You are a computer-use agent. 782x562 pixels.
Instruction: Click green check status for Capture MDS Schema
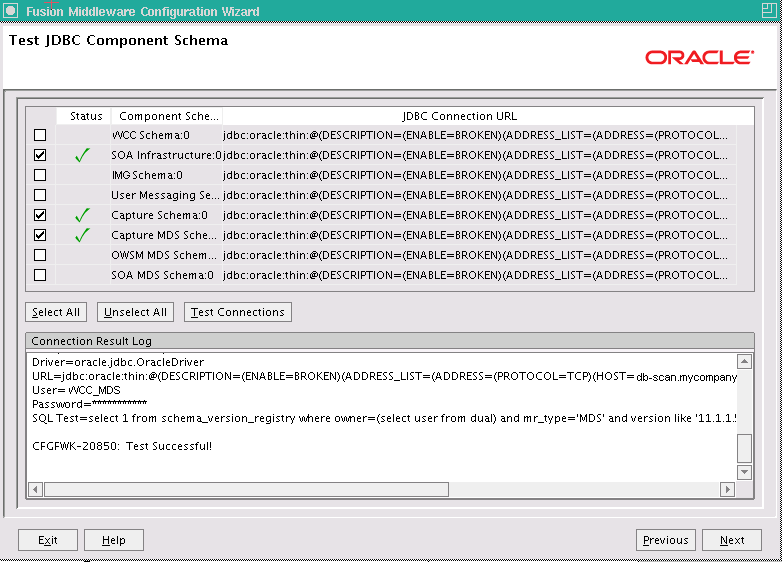[82, 235]
